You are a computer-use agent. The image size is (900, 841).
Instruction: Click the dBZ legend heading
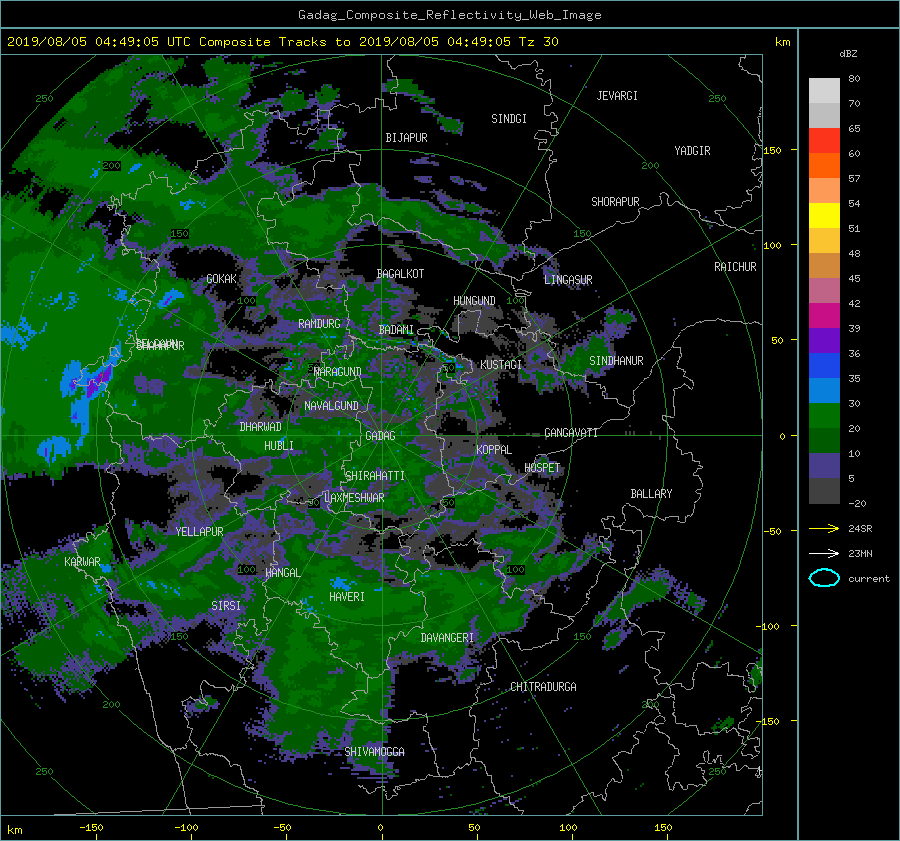848,54
